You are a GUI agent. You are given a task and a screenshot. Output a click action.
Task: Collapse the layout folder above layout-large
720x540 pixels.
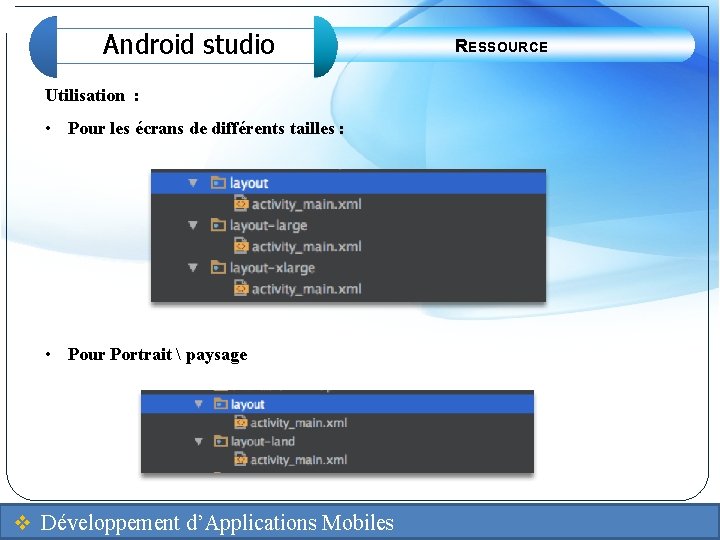click(x=193, y=183)
